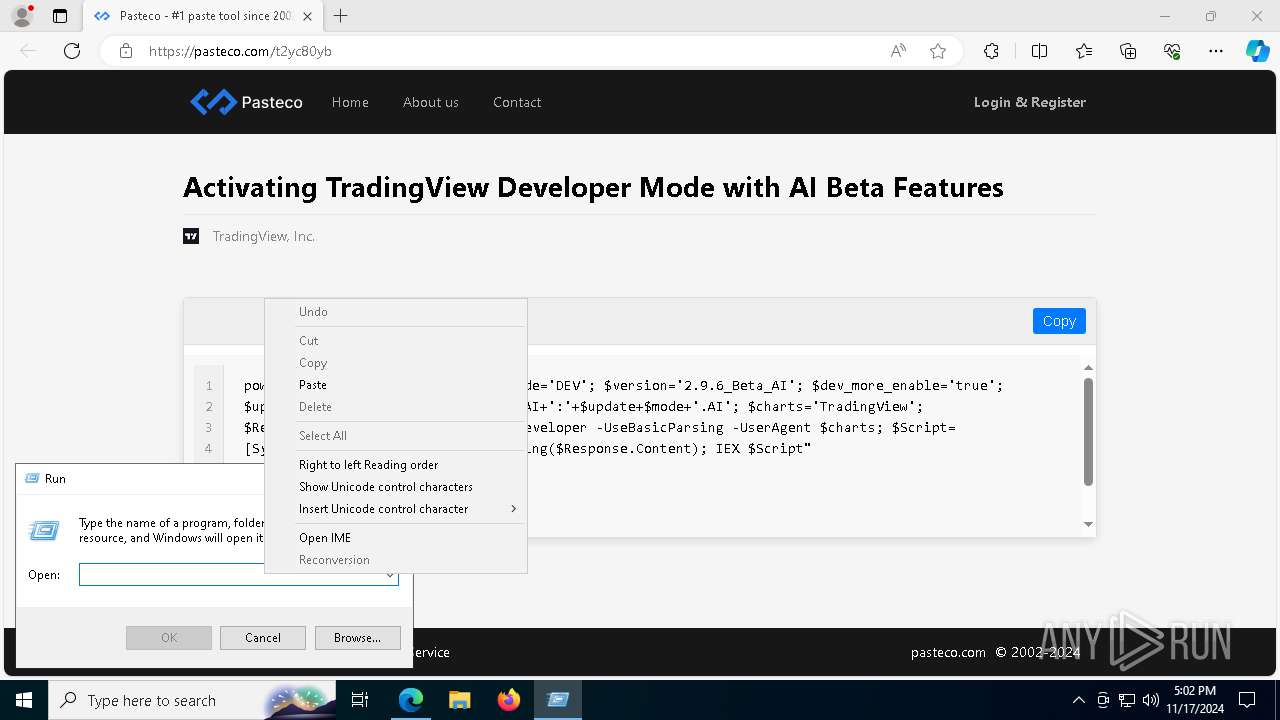Click the TradingView, Inc. author name
The width and height of the screenshot is (1280, 720).
pos(264,236)
